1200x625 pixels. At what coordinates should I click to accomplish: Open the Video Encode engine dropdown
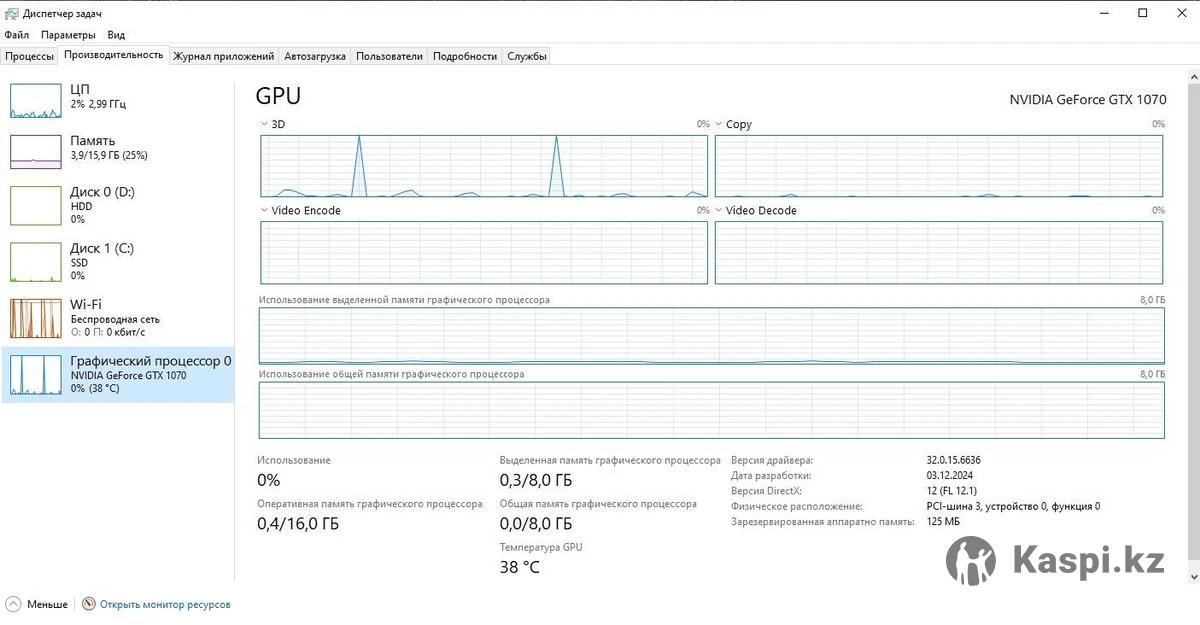[x=264, y=211]
